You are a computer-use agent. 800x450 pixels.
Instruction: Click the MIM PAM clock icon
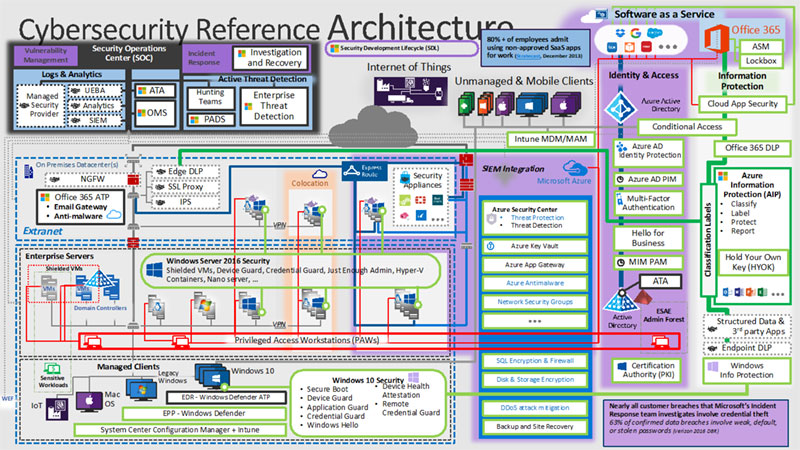coord(620,262)
